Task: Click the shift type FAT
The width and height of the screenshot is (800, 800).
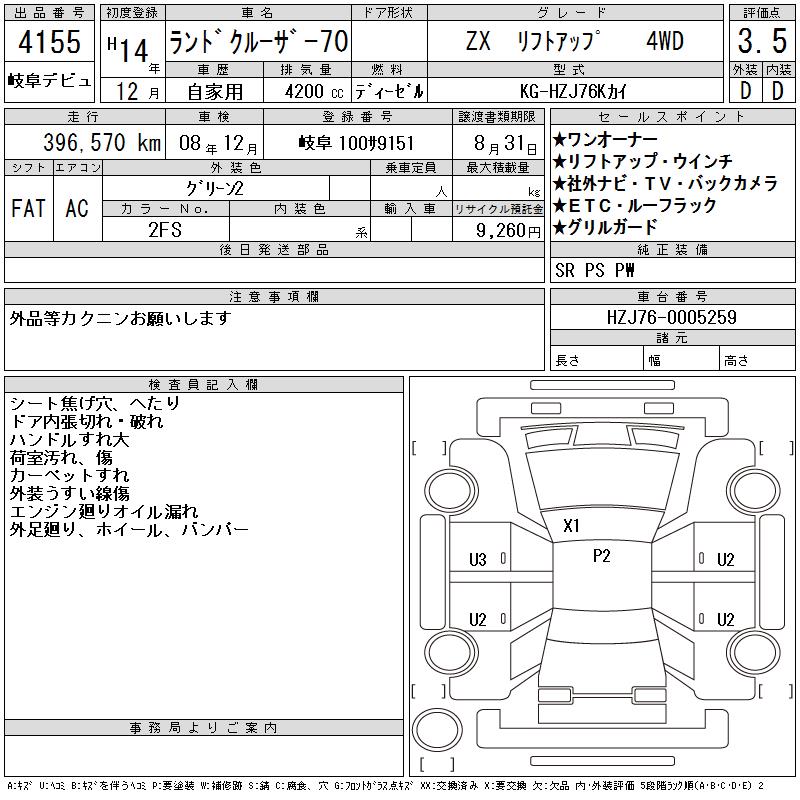Action: 29,208
